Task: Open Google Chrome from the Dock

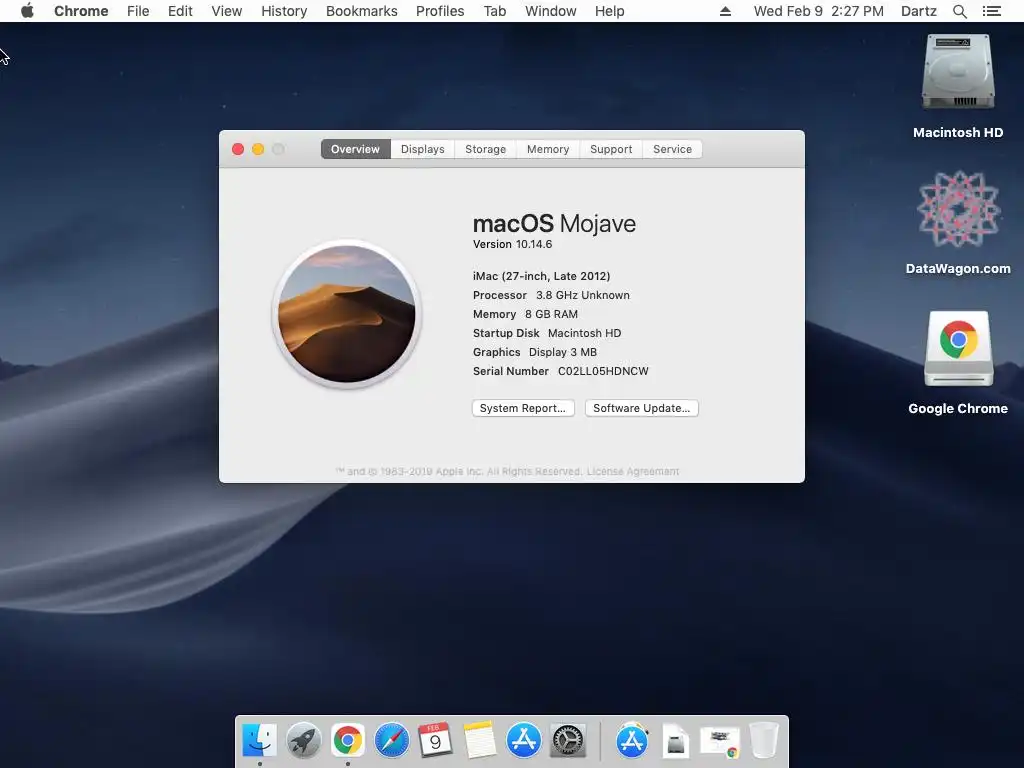Action: pyautogui.click(x=347, y=741)
